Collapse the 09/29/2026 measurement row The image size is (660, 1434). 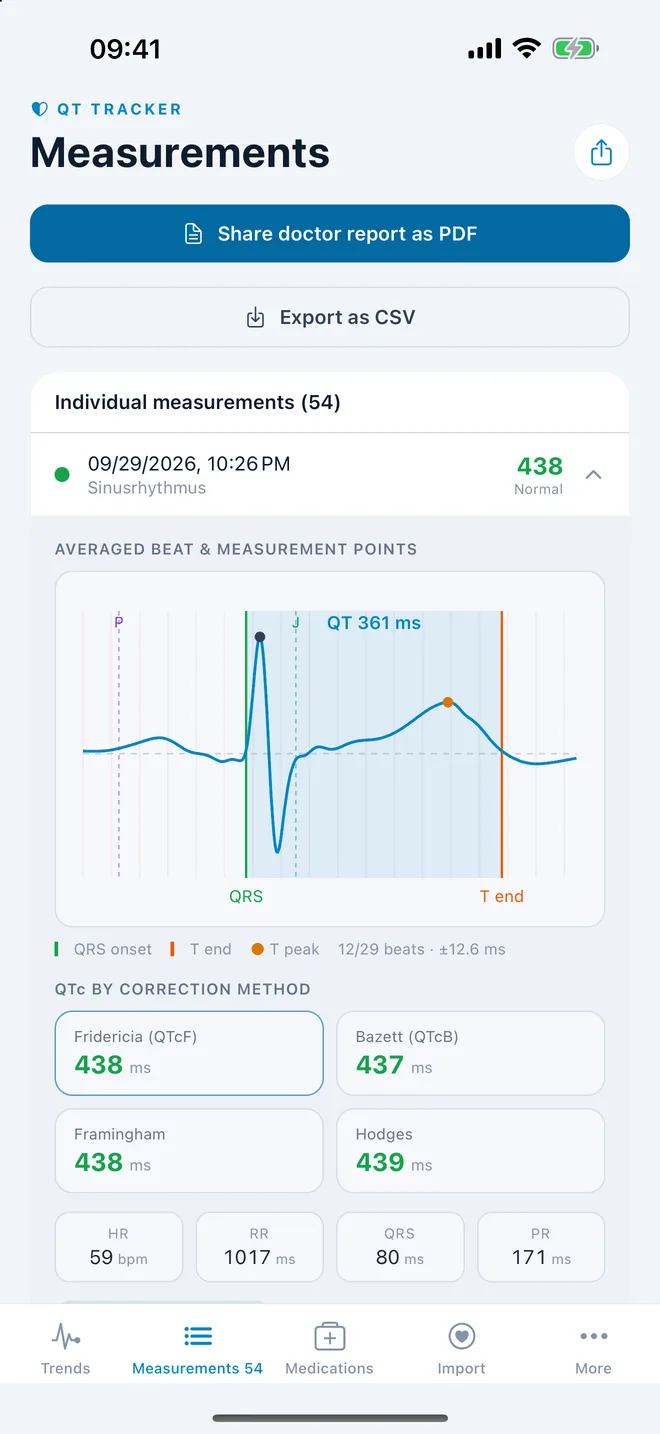(x=593, y=475)
